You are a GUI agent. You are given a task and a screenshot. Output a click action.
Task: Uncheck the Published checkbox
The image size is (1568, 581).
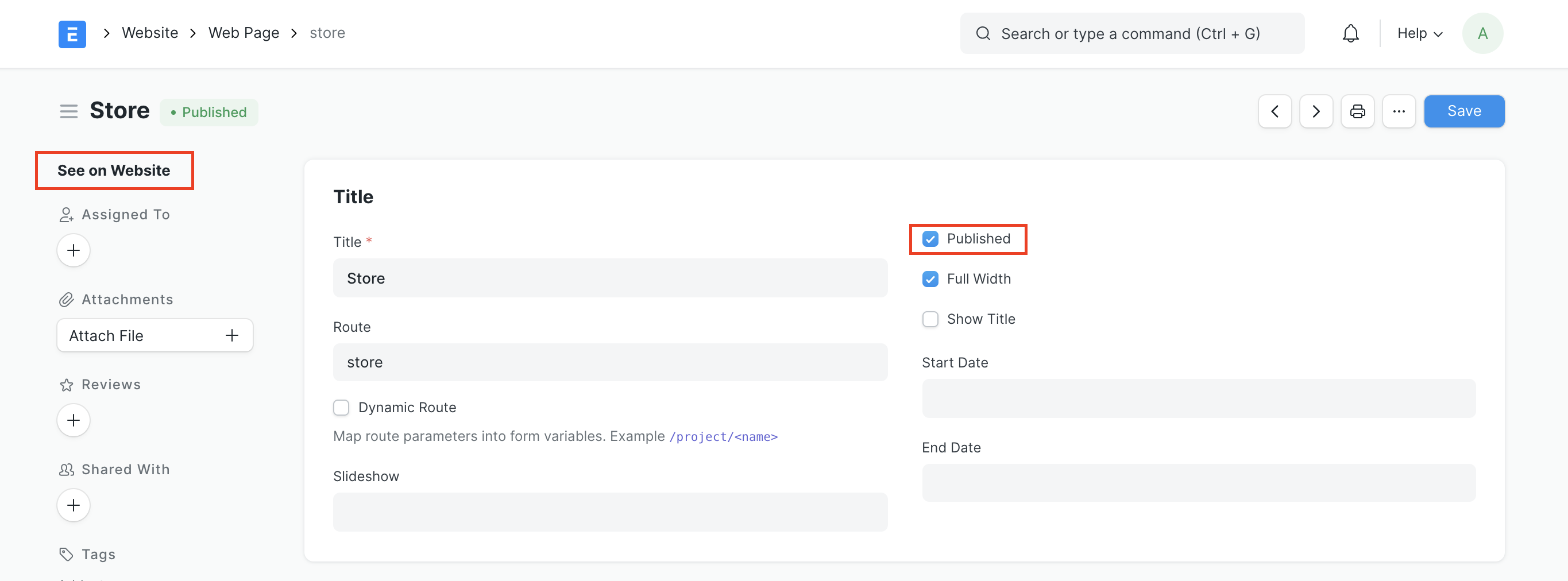[x=930, y=238]
